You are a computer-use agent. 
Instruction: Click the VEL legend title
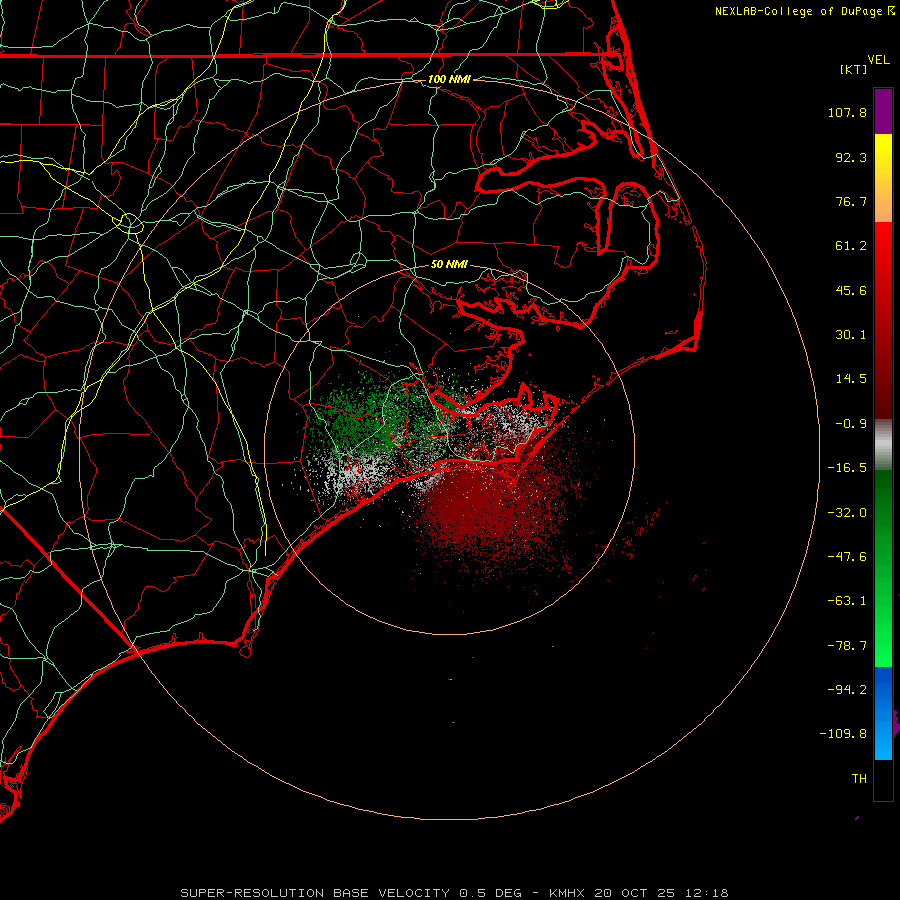point(878,60)
